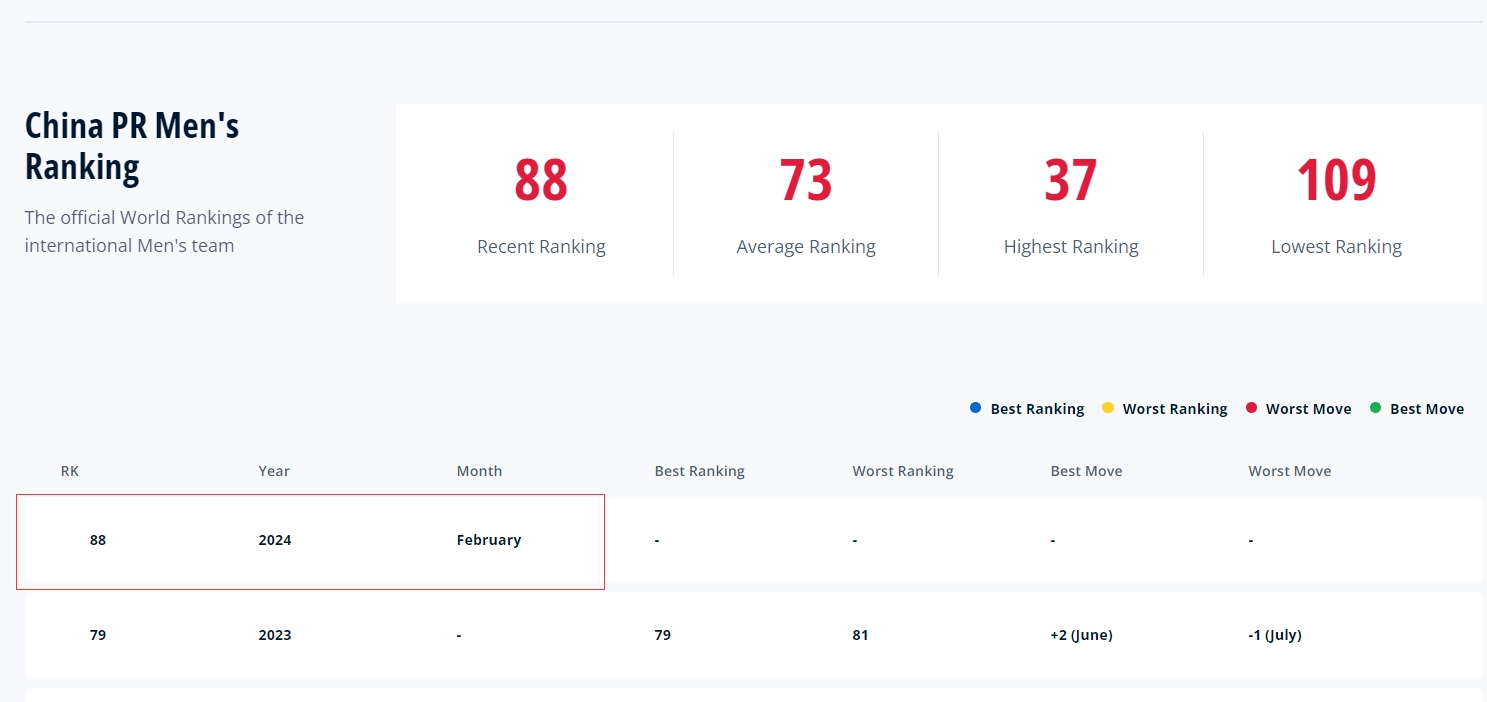Click the 2024 year cell
The width and height of the screenshot is (1487, 702).
[x=275, y=540]
